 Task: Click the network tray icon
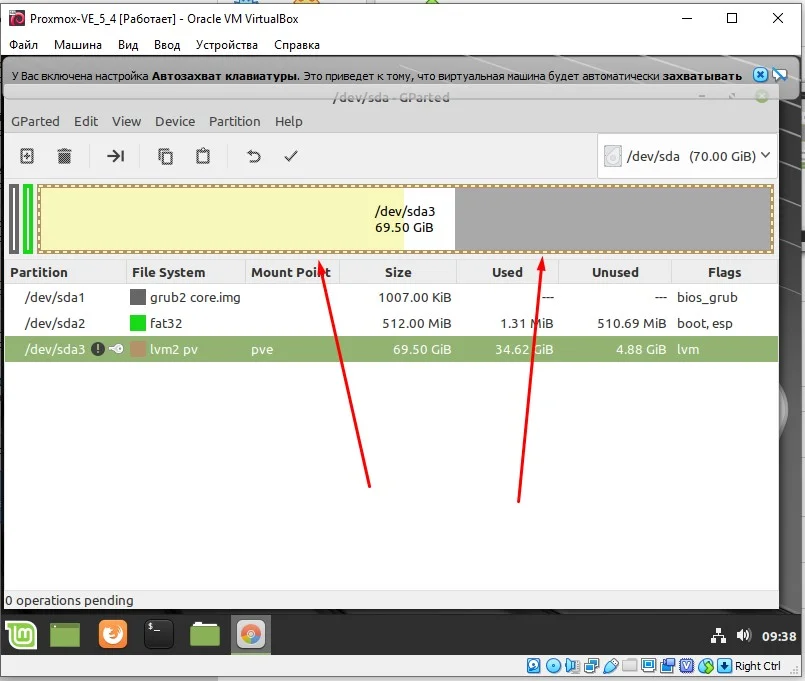(x=718, y=636)
